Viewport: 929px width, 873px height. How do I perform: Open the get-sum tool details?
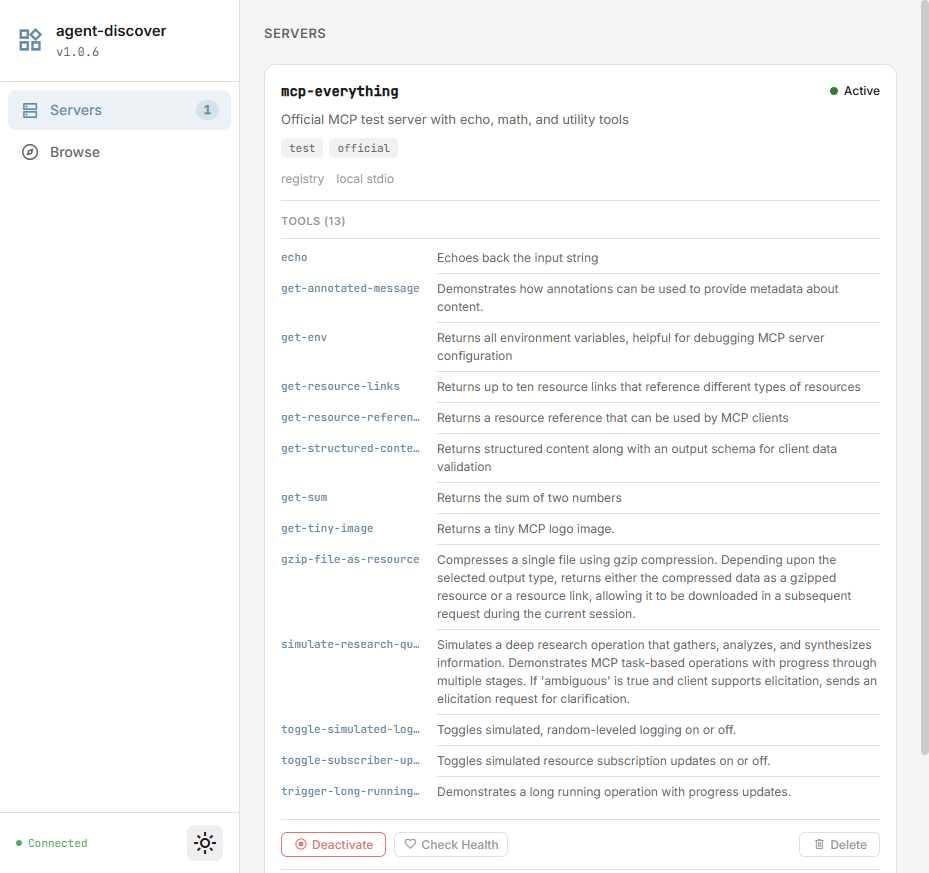(x=303, y=497)
